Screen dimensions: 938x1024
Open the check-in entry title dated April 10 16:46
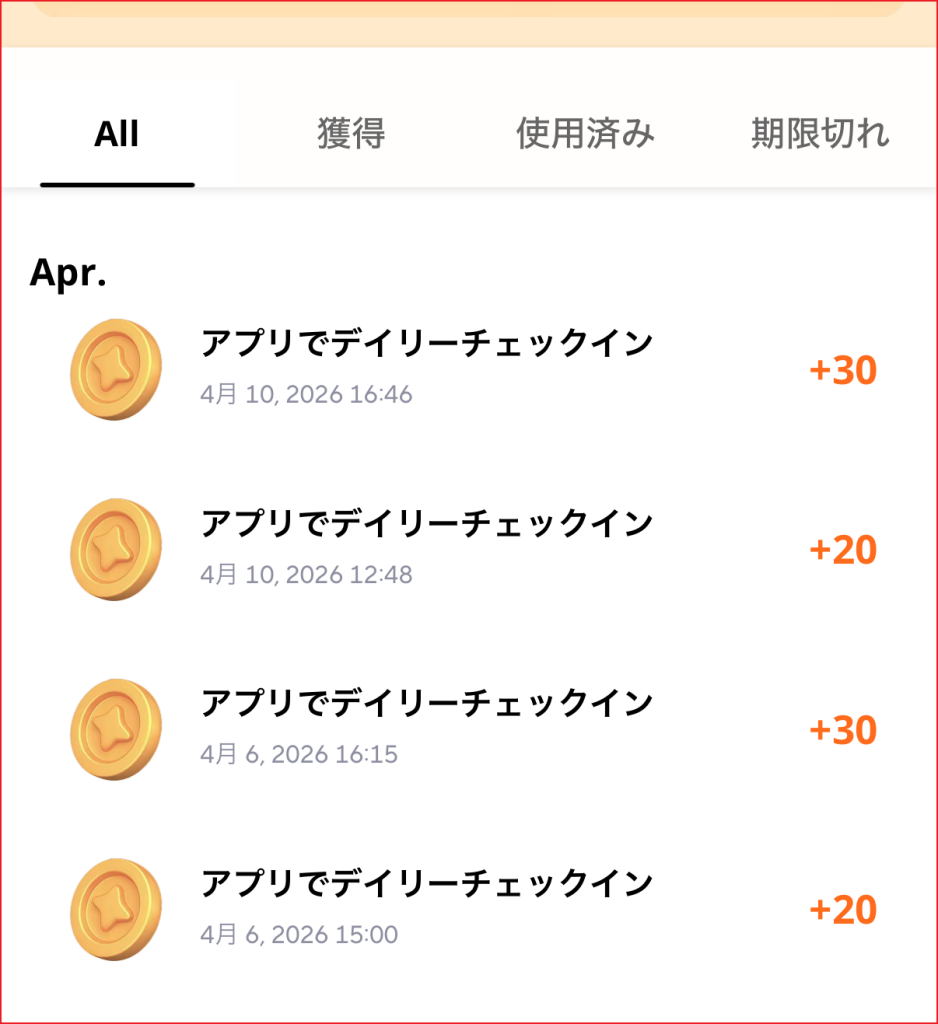point(427,344)
